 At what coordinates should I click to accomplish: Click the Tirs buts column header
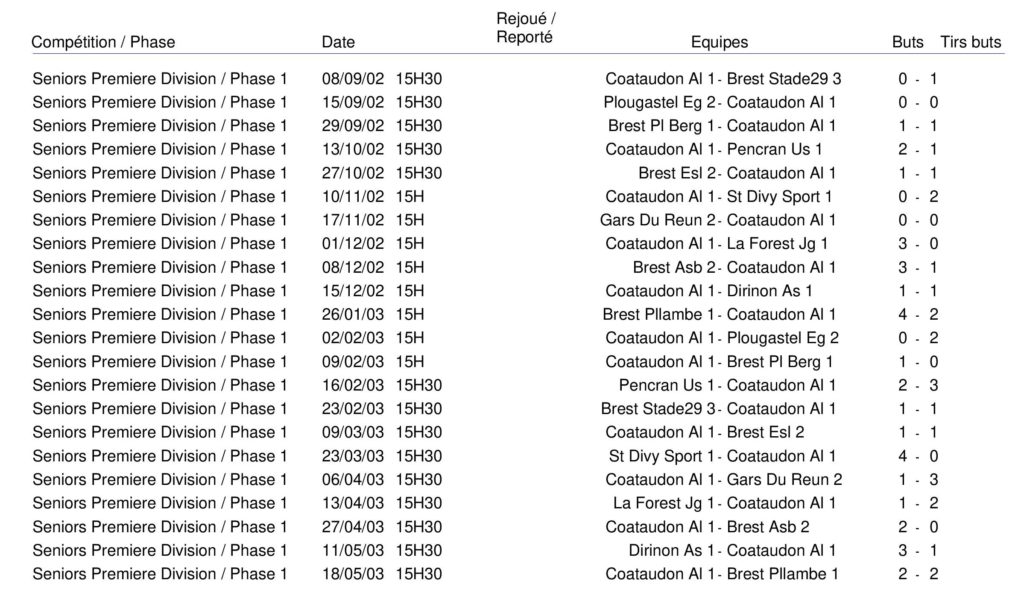coord(970,42)
